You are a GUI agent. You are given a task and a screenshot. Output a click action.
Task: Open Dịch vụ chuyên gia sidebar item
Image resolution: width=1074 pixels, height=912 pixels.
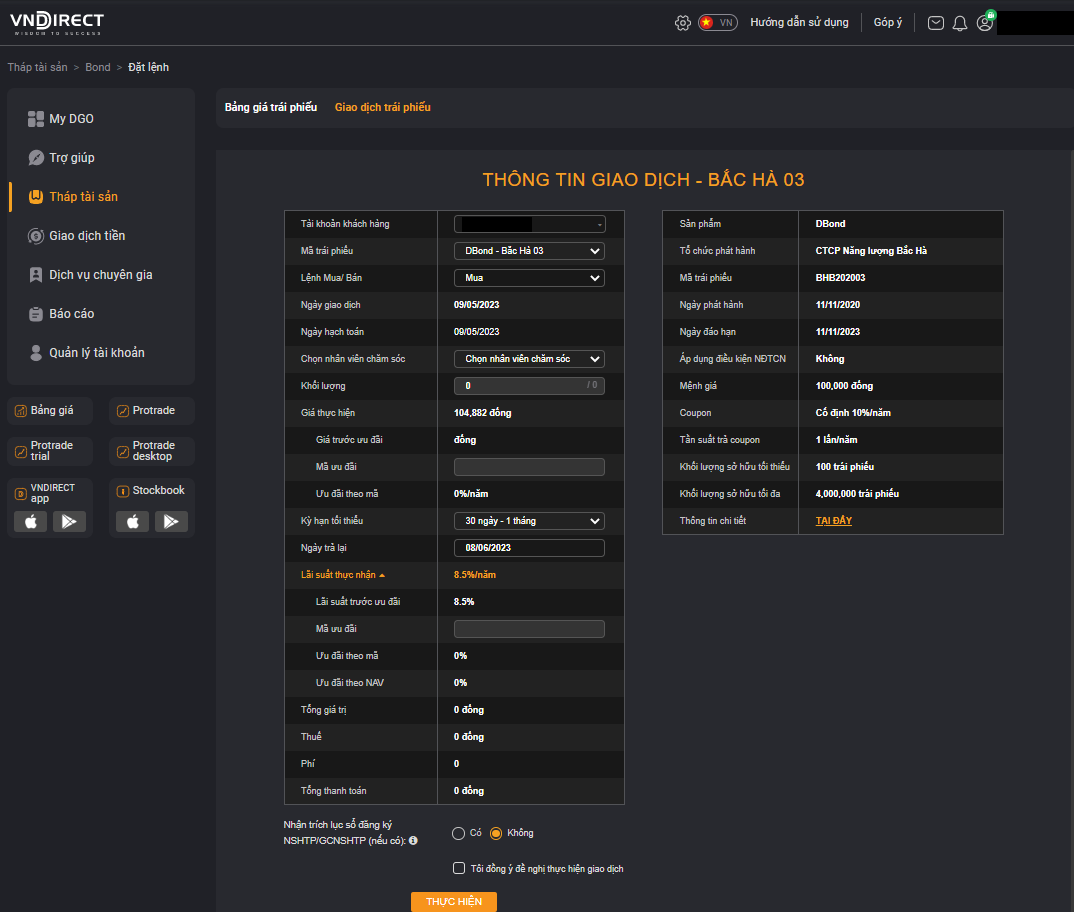click(x=101, y=275)
